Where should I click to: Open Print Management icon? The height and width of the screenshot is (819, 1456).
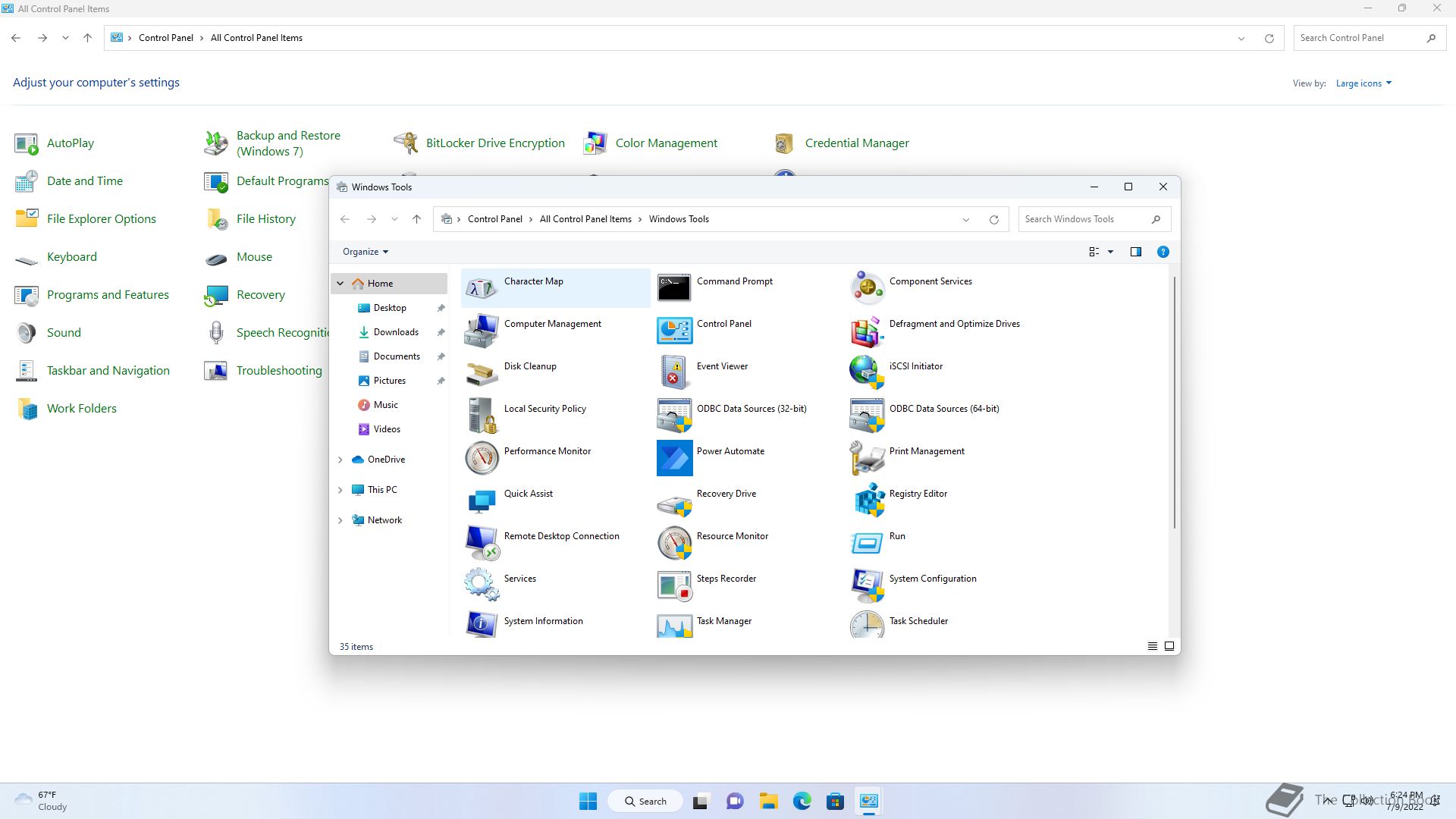867,458
